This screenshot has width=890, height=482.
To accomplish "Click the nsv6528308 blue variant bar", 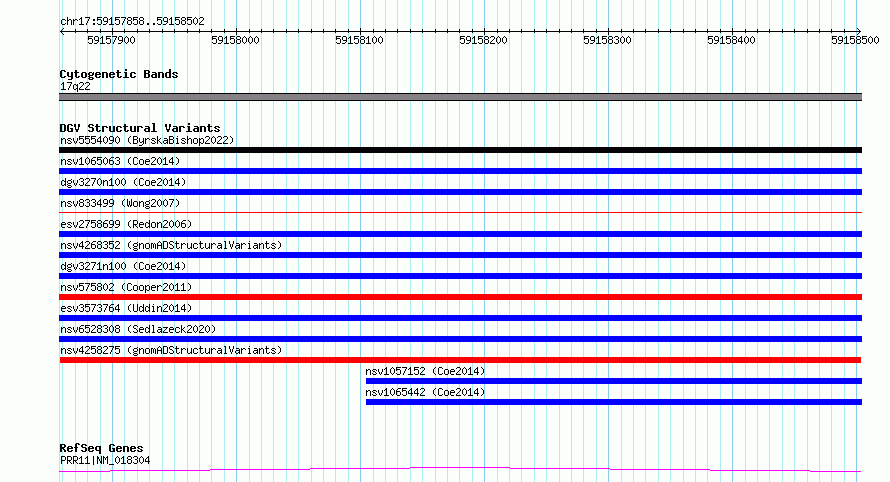I will click(460, 339).
